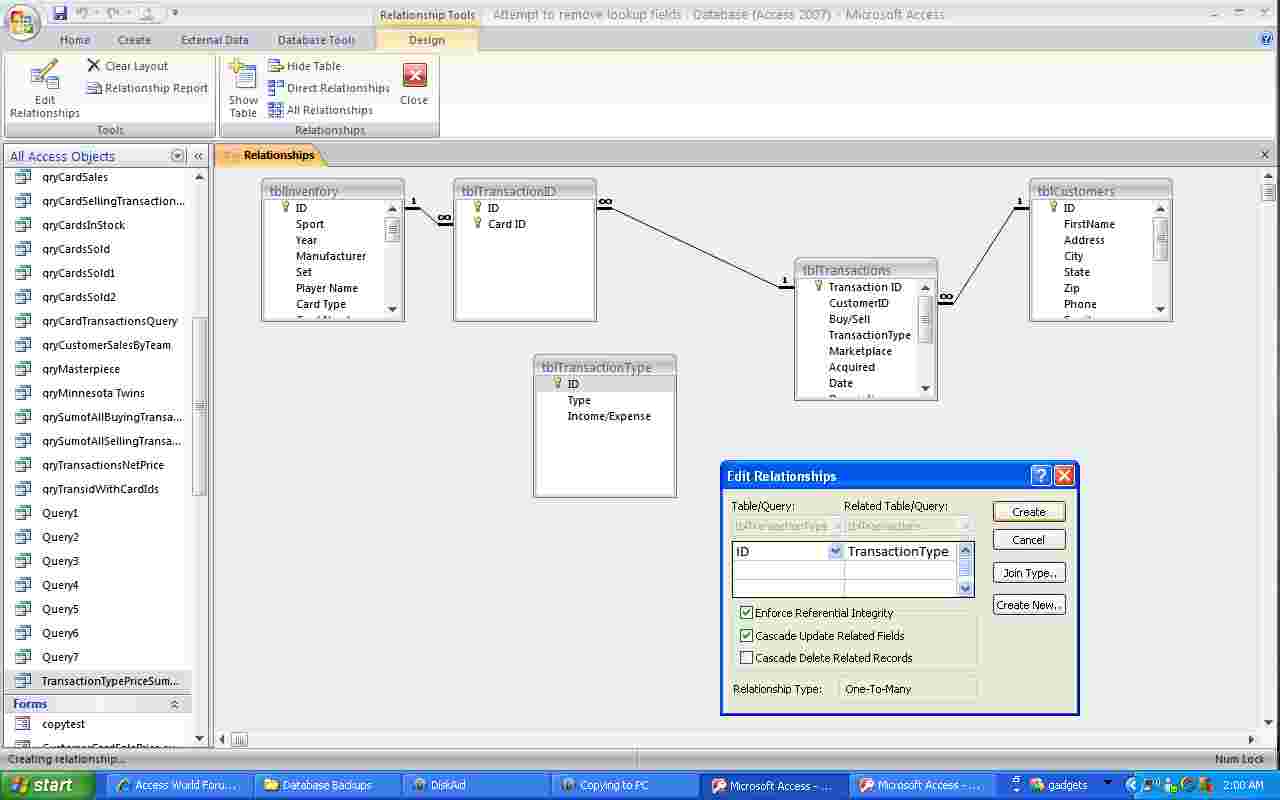This screenshot has width=1280, height=800.
Task: Select qryMasterpiece query in navigation pane
Action: (80, 369)
